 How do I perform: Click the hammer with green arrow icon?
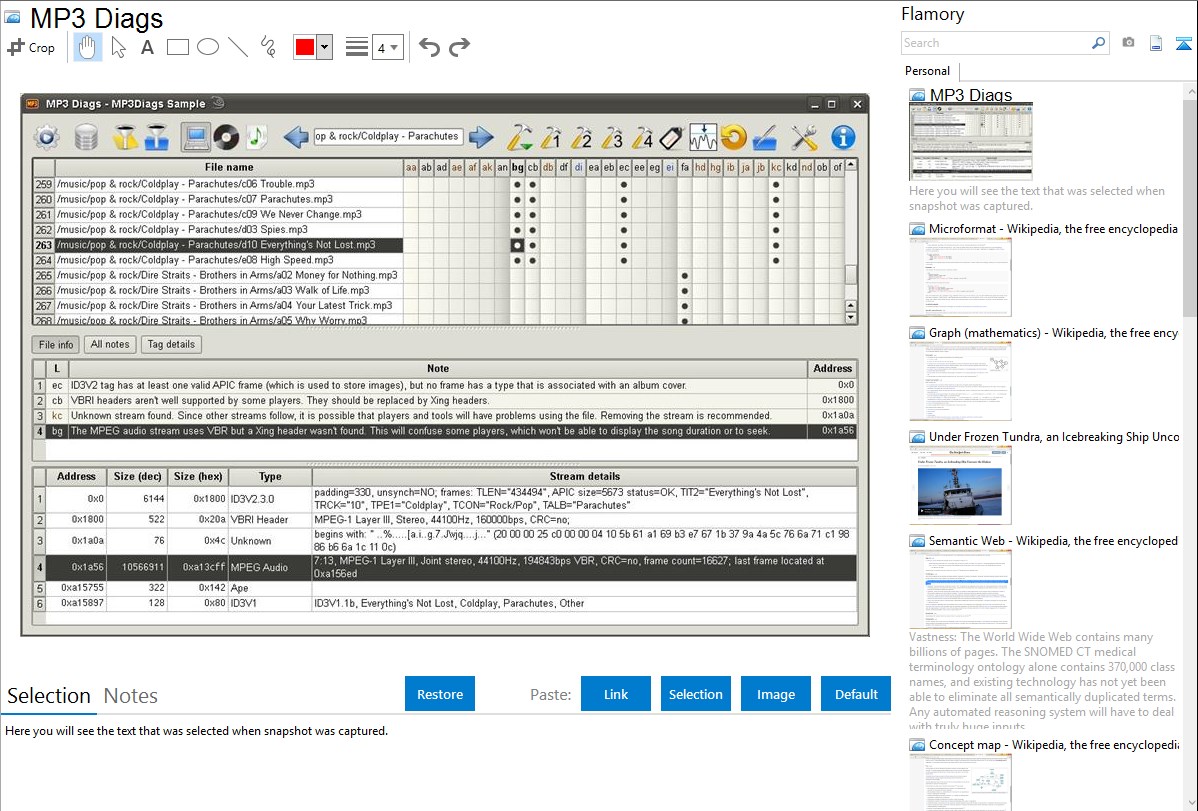[x=520, y=138]
